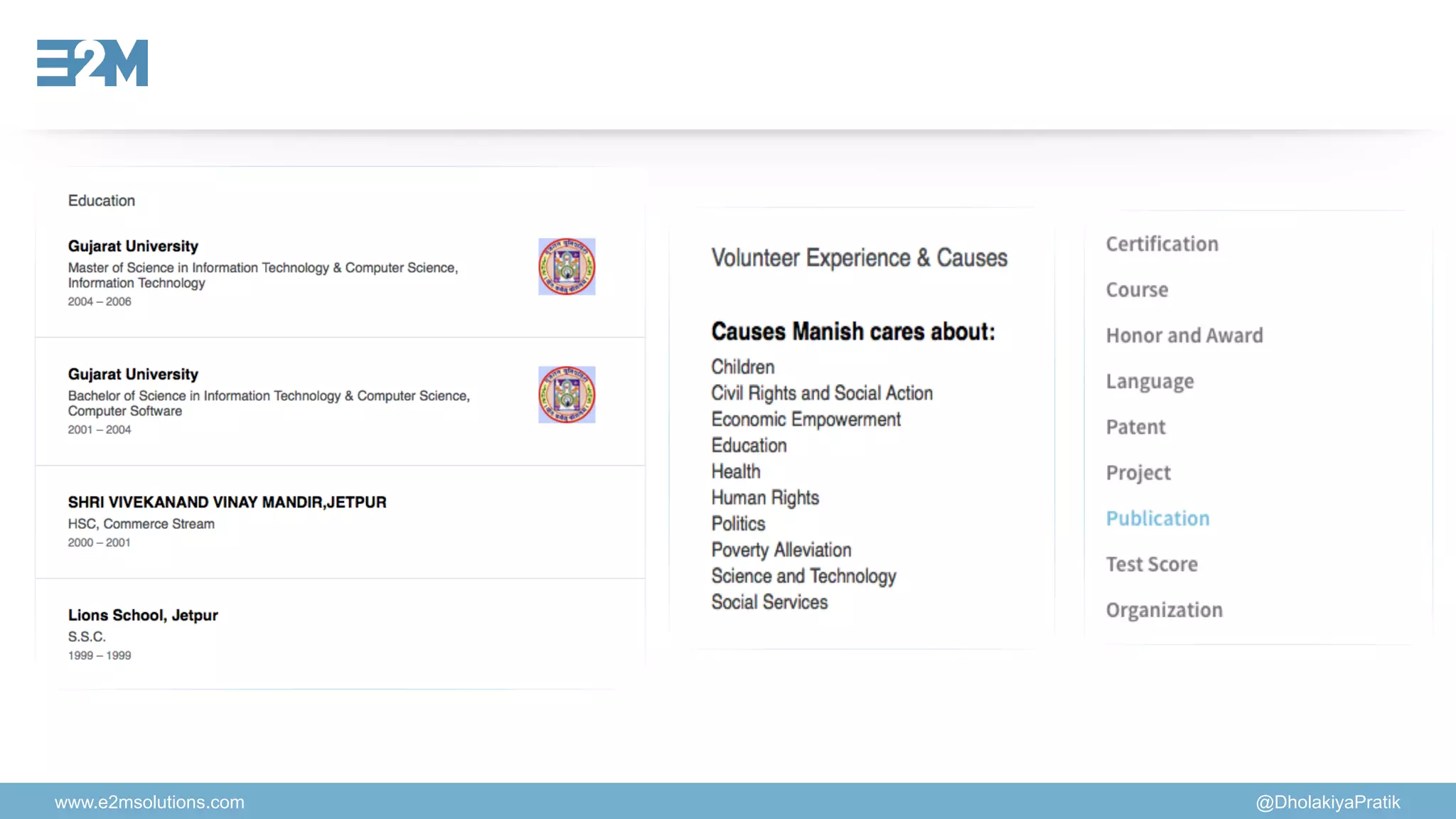Choose Honor and Award option
The image size is (1456, 819).
(1184, 336)
